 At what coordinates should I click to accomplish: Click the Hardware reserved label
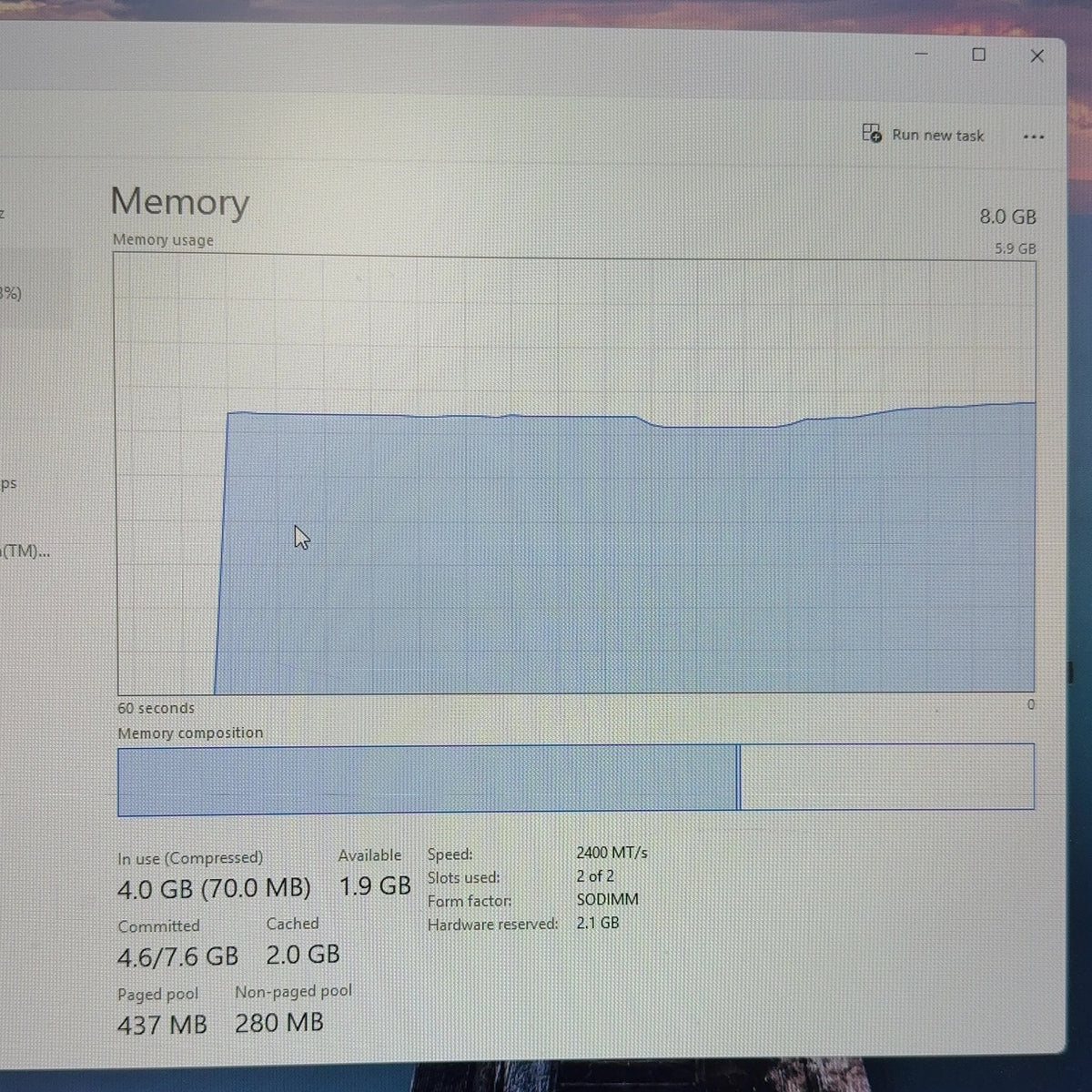click(492, 925)
